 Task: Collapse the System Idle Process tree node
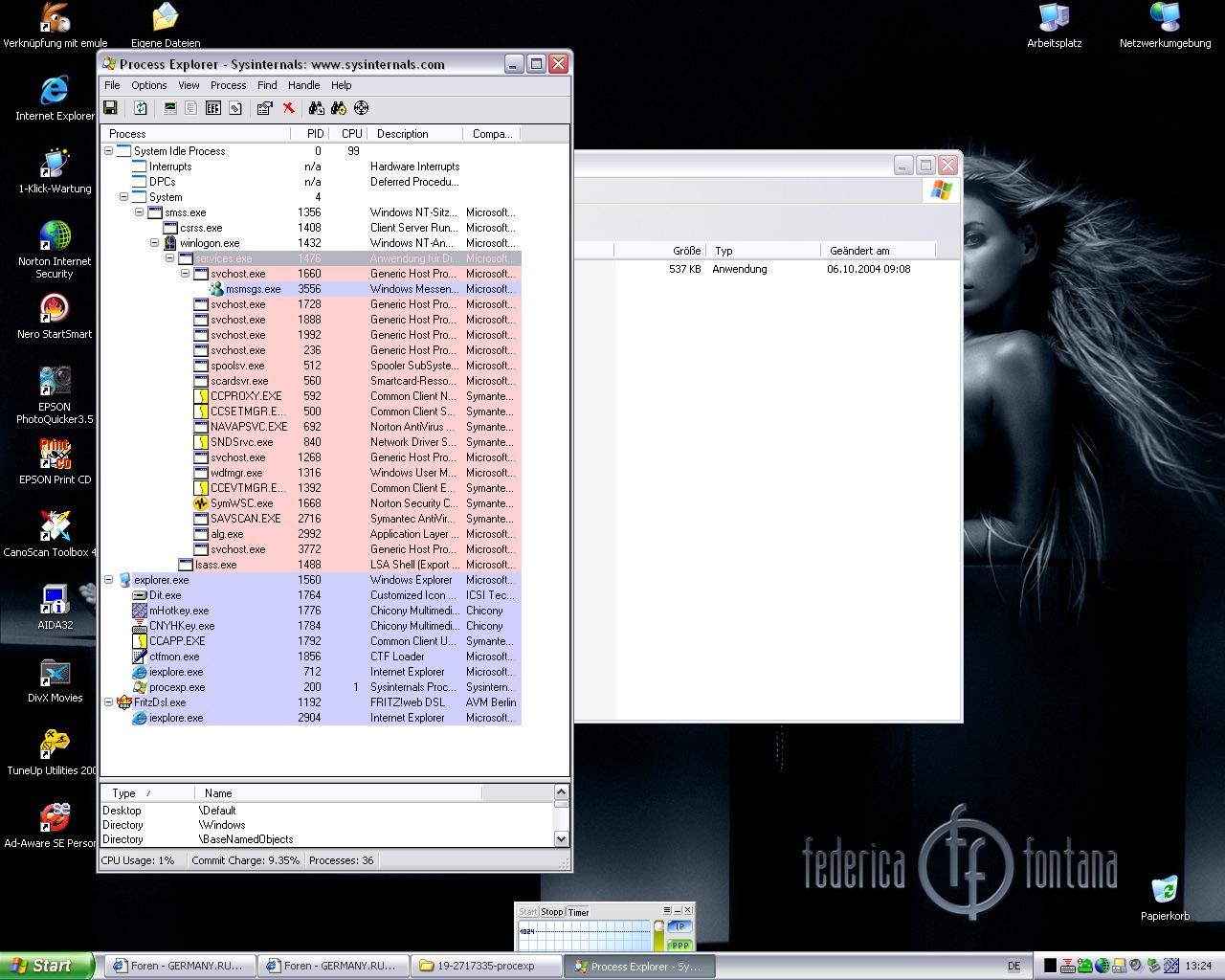(108, 151)
